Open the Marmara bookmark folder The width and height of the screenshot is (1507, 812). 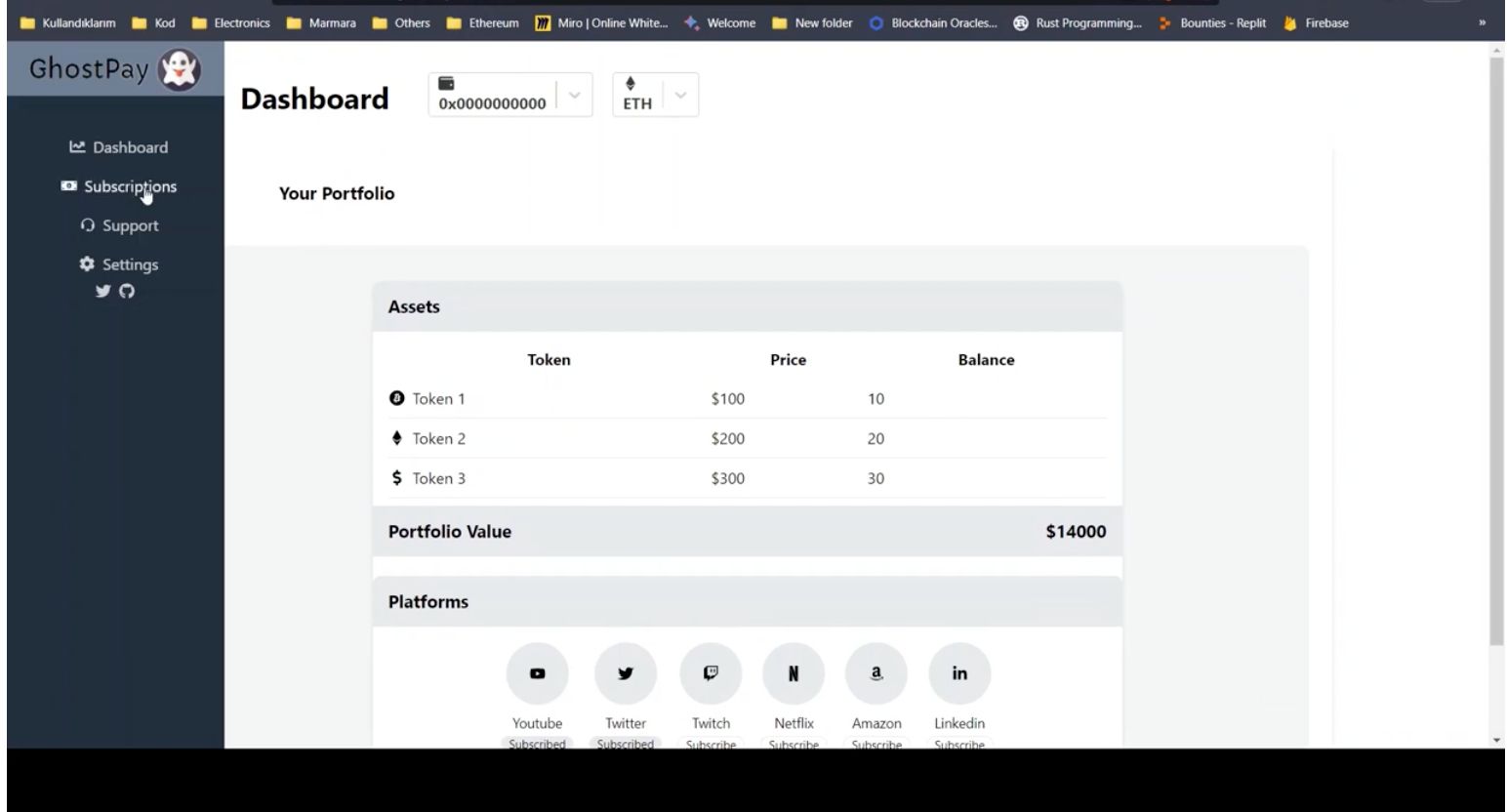point(321,23)
